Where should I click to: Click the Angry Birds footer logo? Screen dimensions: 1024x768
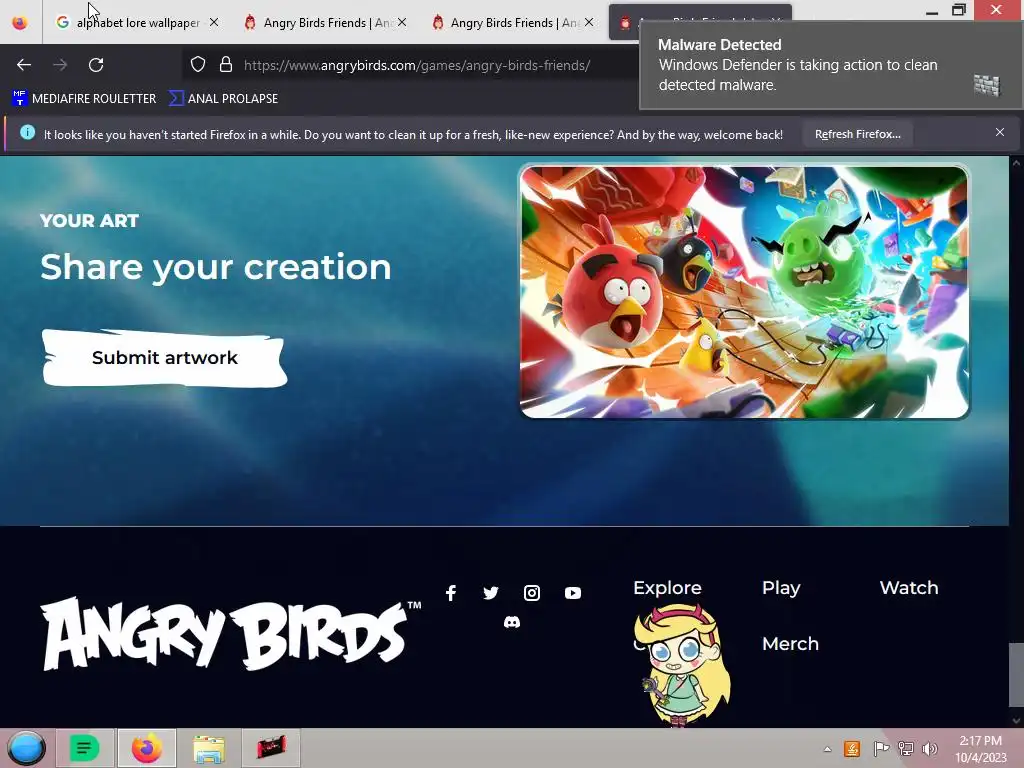[230, 633]
